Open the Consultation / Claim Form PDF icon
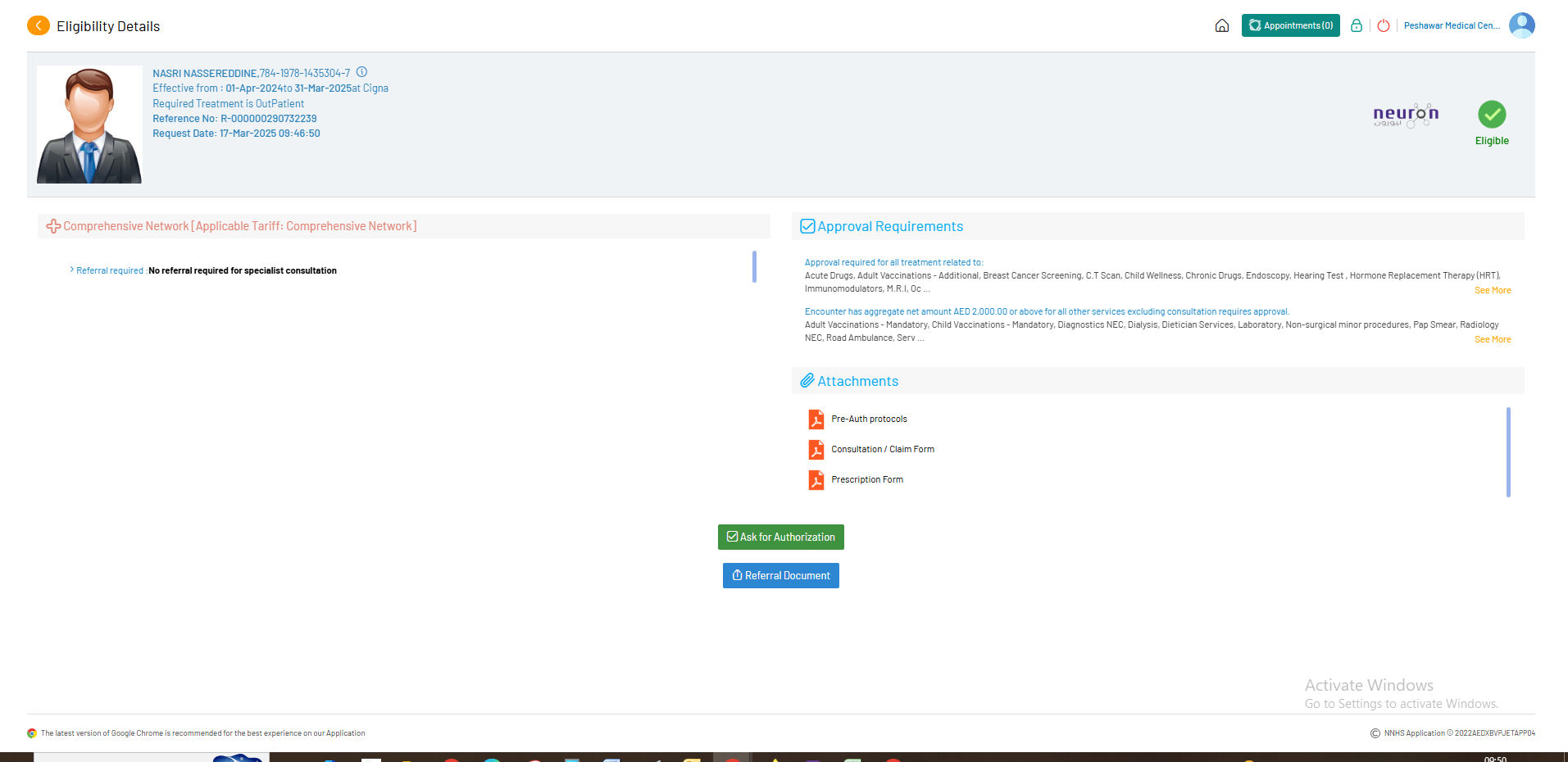Screen dimensions: 1568x762 [x=816, y=449]
